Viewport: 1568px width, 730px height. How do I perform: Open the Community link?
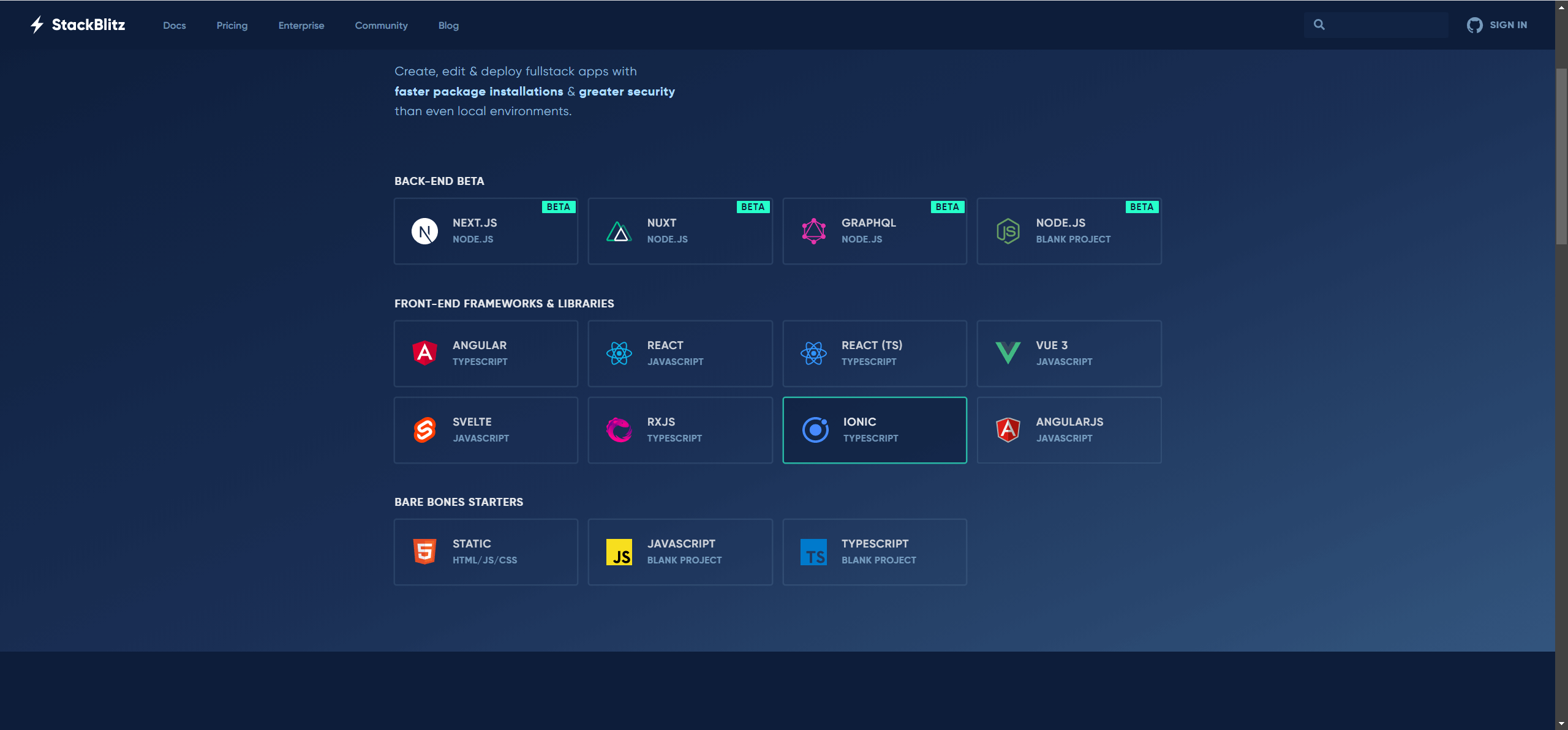[381, 25]
